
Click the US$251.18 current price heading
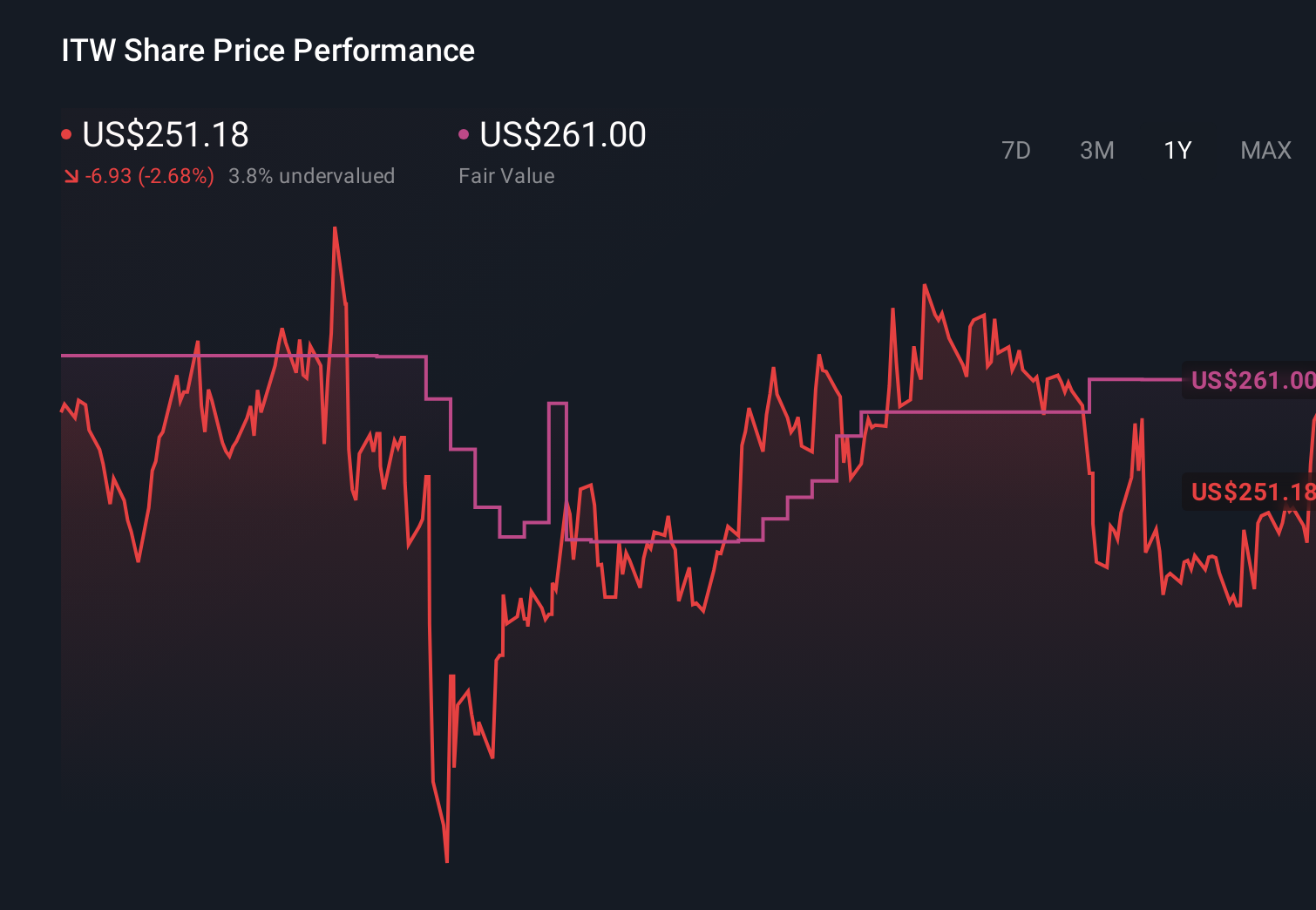click(166, 133)
